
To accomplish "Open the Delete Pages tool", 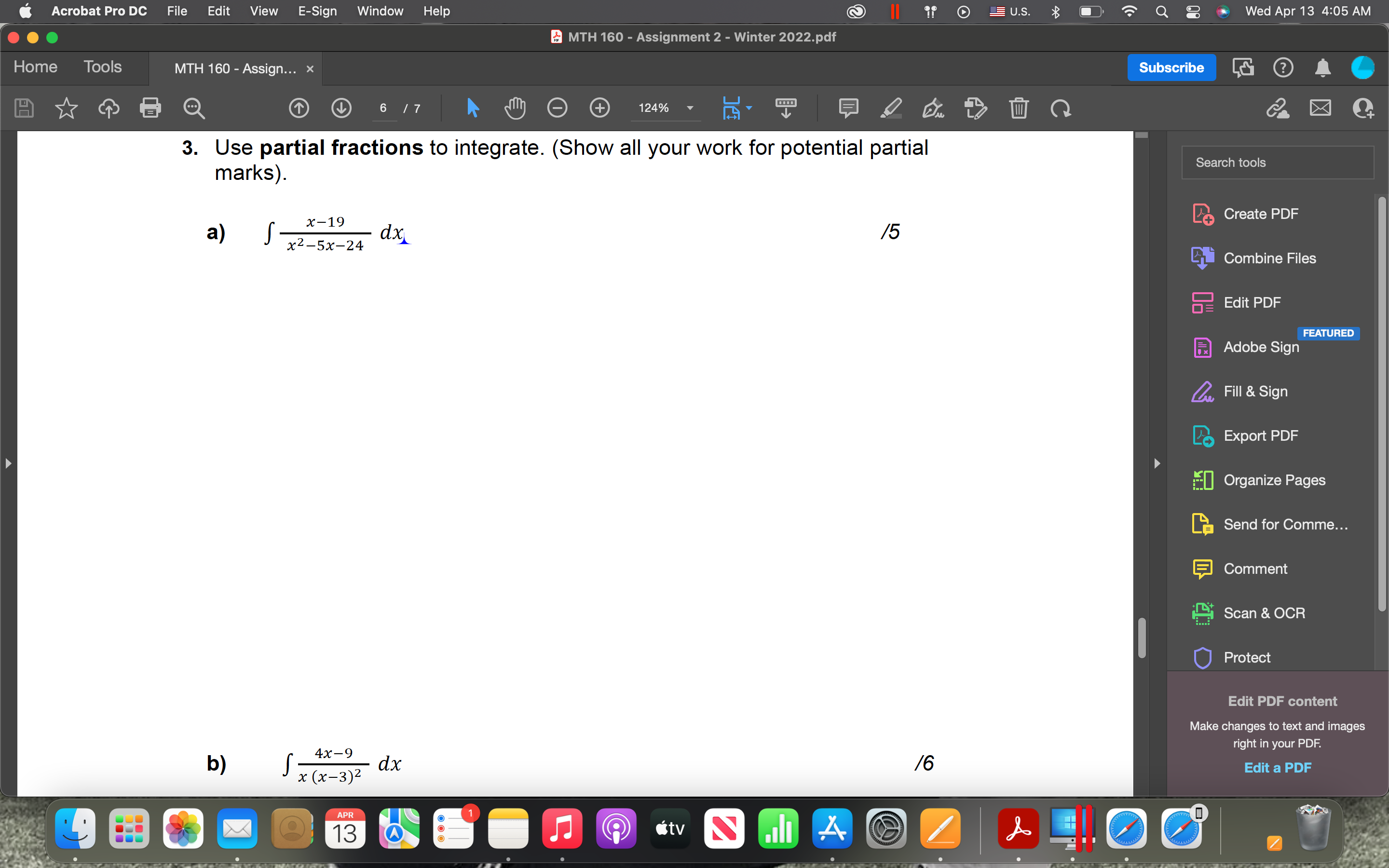I will 1019,108.
